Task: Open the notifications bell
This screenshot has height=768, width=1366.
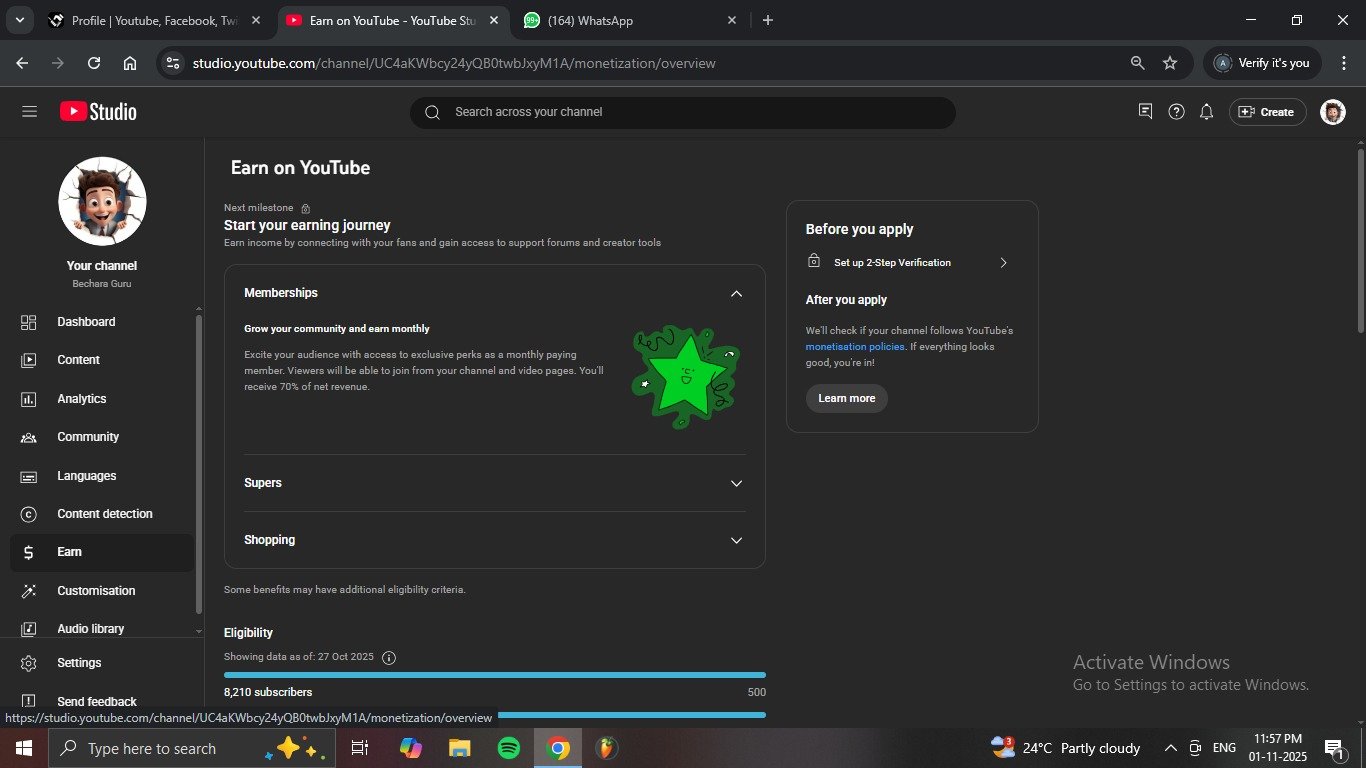Action: coord(1206,112)
